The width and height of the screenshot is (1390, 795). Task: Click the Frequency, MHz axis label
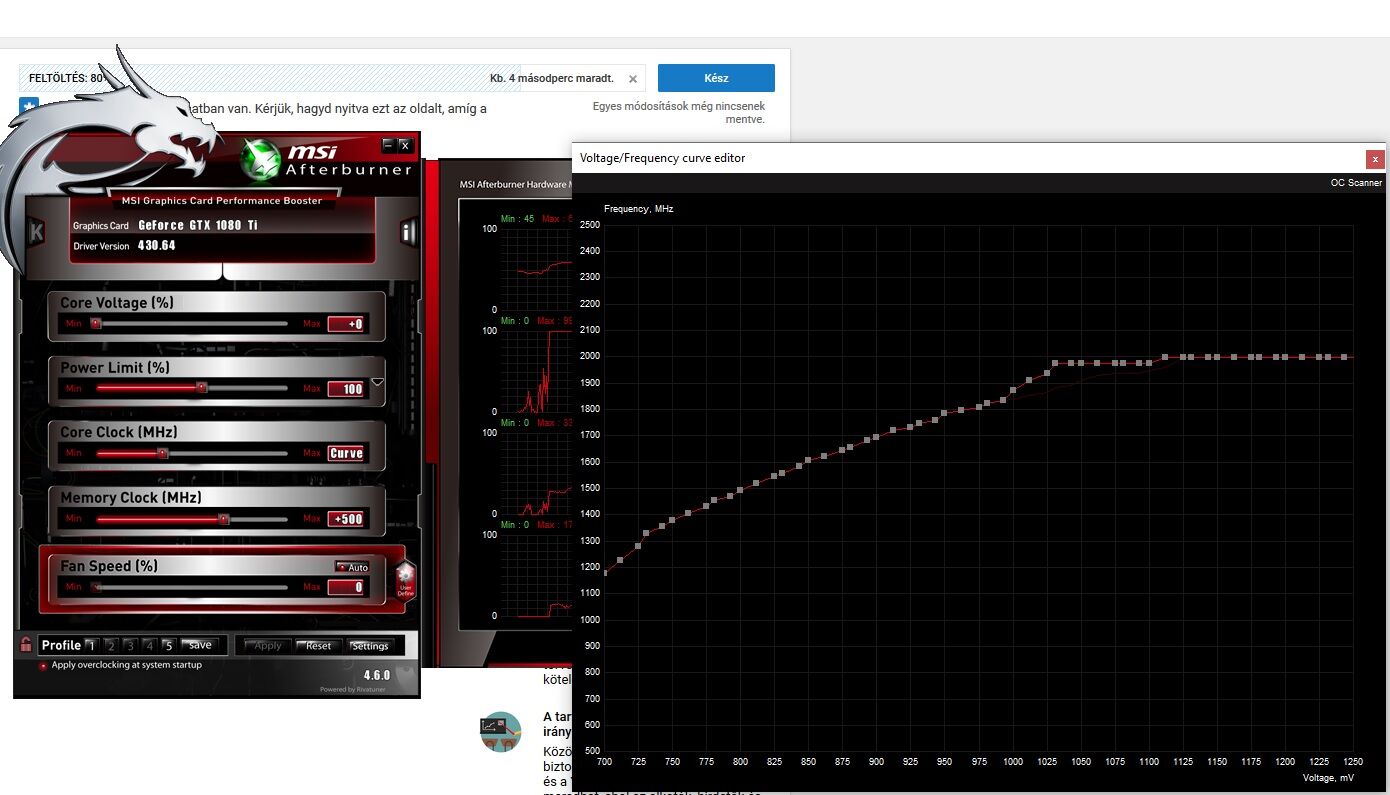point(639,209)
